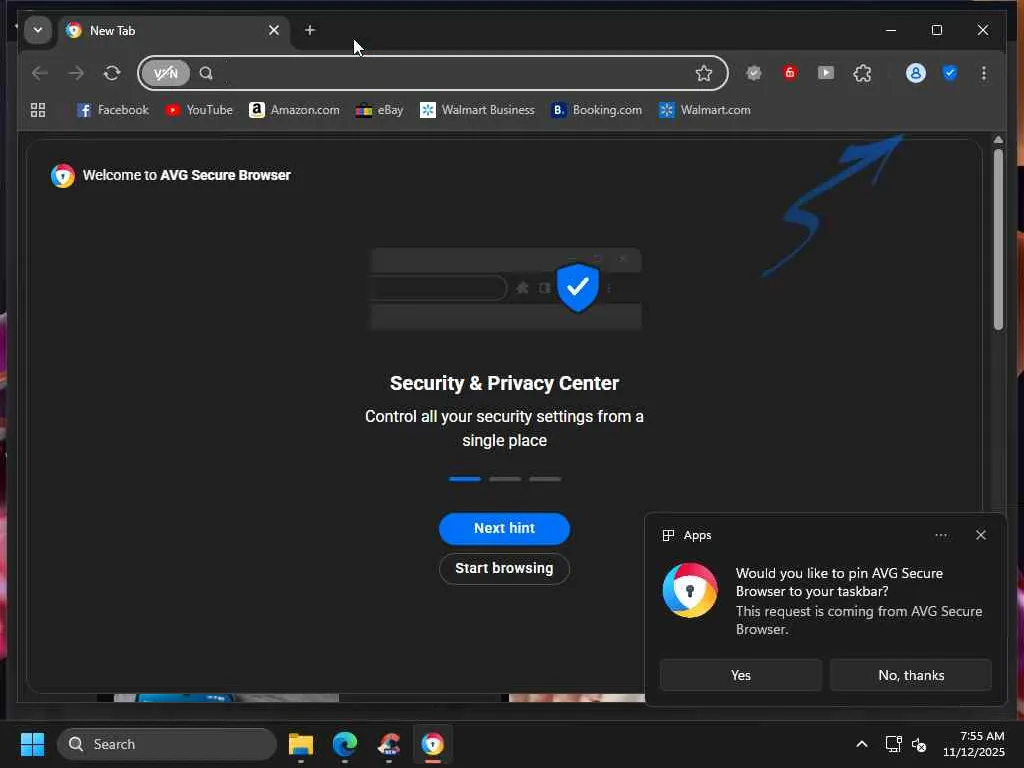Bookmark this page with the star icon
This screenshot has width=1024, height=768.
pyautogui.click(x=703, y=73)
